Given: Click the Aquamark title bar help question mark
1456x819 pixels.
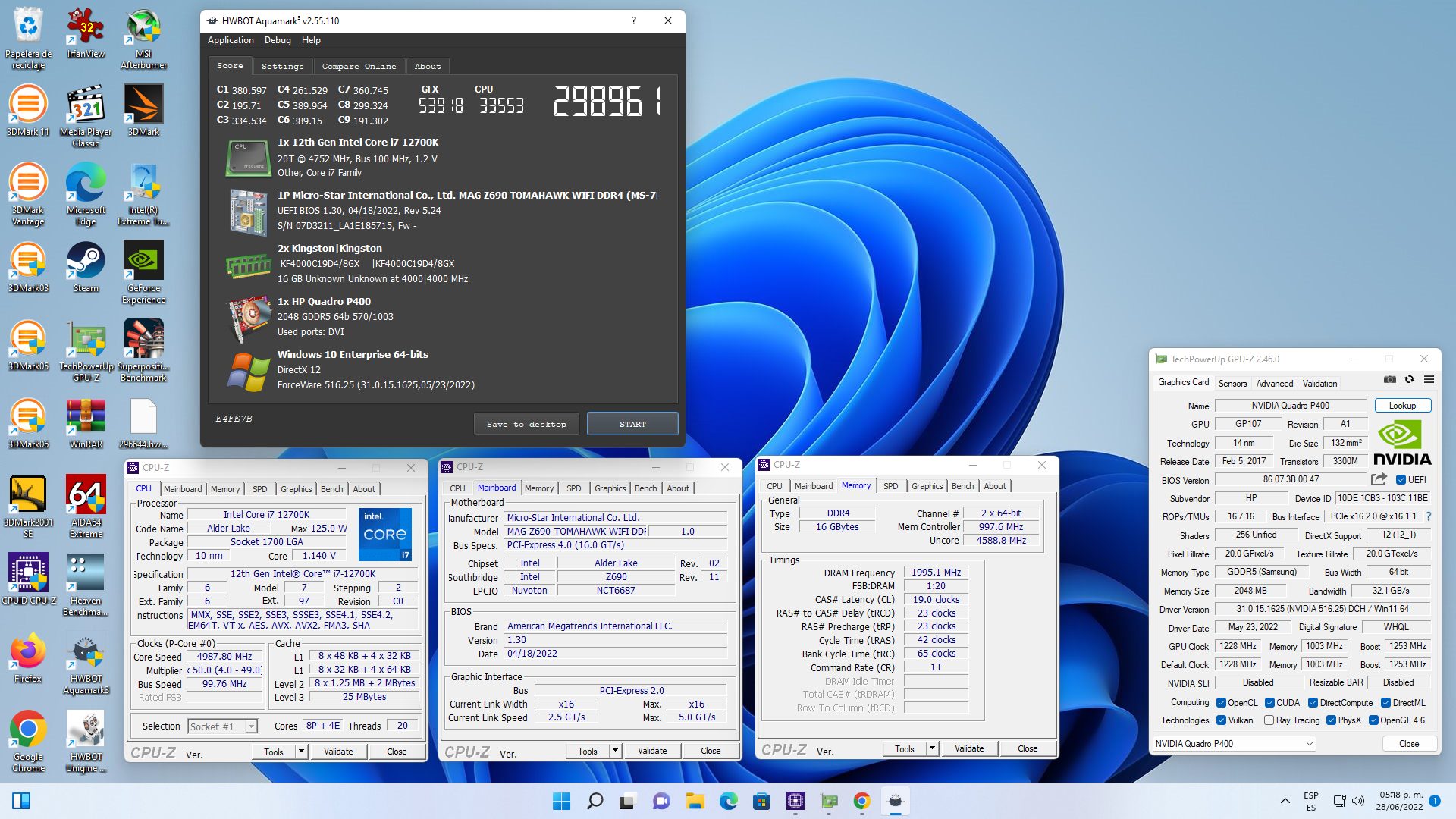Looking at the screenshot, I should pos(634,20).
